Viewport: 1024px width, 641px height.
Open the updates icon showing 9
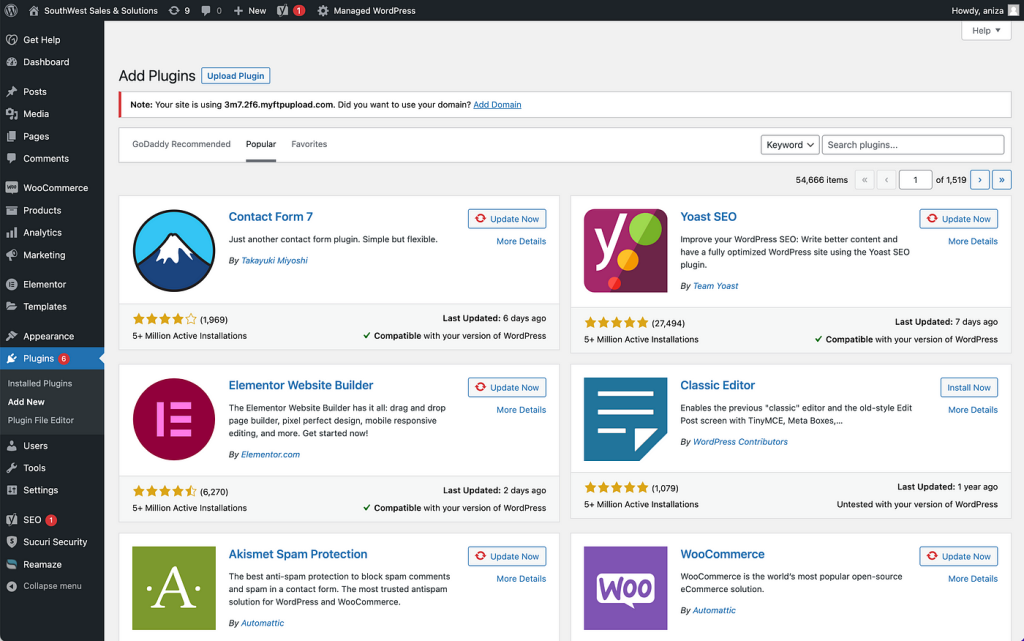click(179, 11)
